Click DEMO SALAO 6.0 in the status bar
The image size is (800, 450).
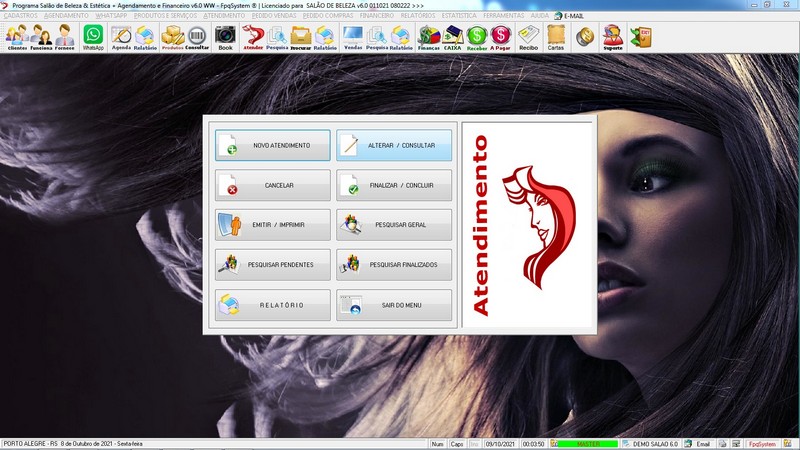click(x=655, y=444)
